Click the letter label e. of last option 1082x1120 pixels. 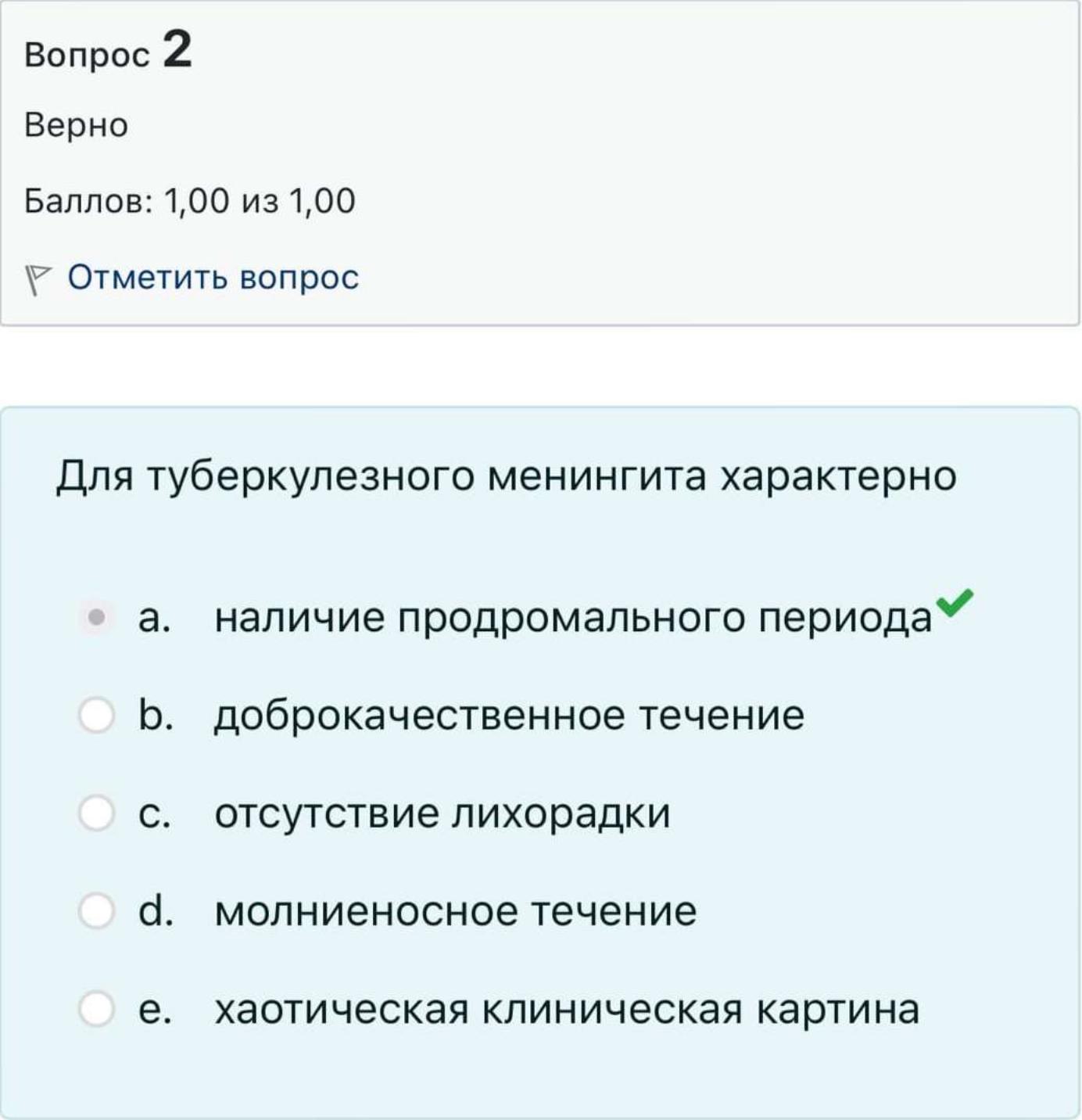click(154, 1009)
